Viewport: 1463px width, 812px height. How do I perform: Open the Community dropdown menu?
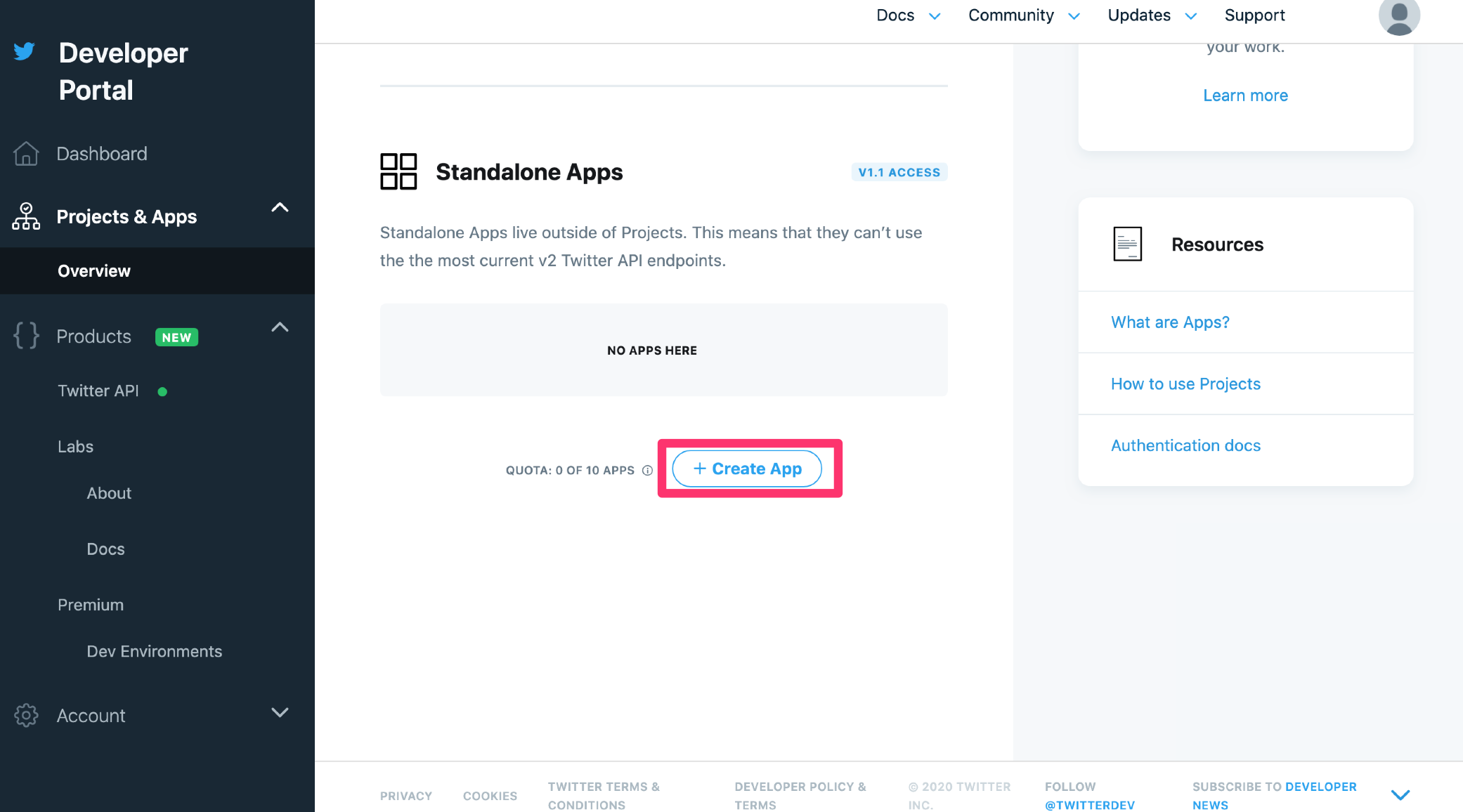pos(1023,15)
